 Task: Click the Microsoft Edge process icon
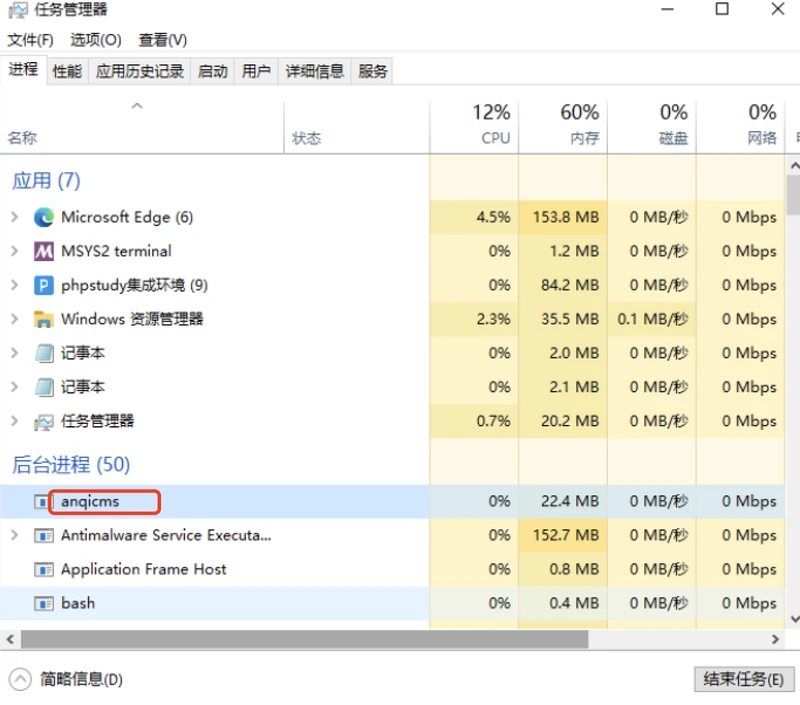(43, 217)
